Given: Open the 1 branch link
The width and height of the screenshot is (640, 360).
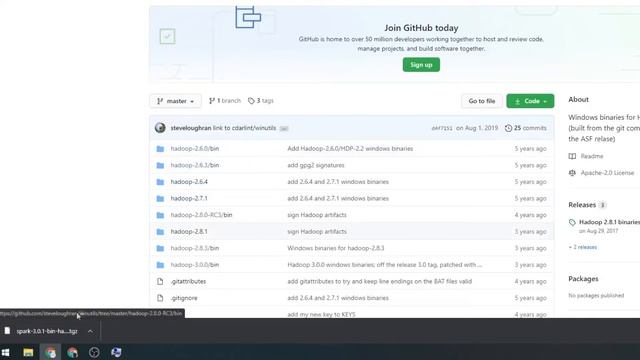Looking at the screenshot, I should [225, 100].
